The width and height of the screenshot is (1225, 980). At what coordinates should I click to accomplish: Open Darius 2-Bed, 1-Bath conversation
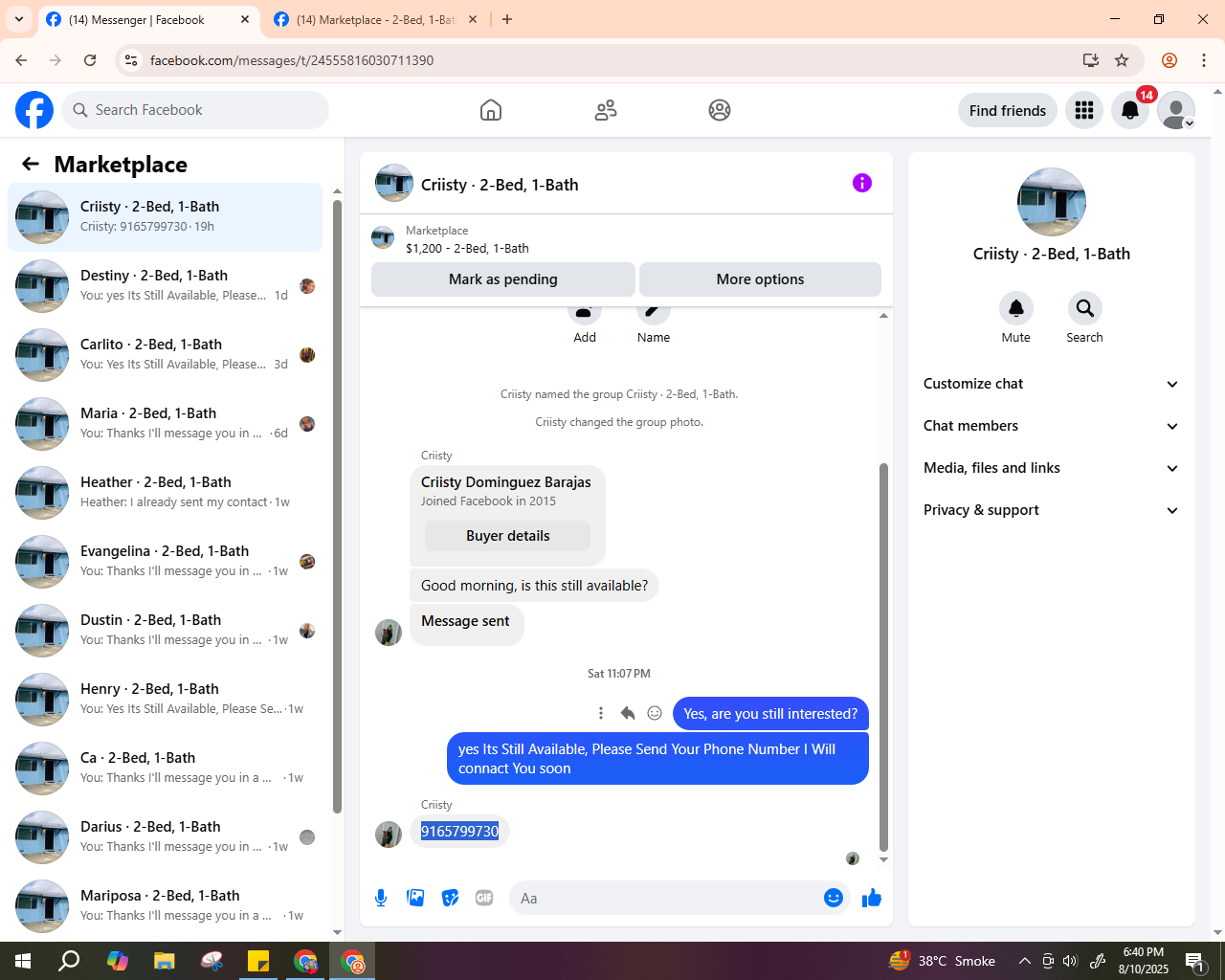pyautogui.click(x=166, y=837)
